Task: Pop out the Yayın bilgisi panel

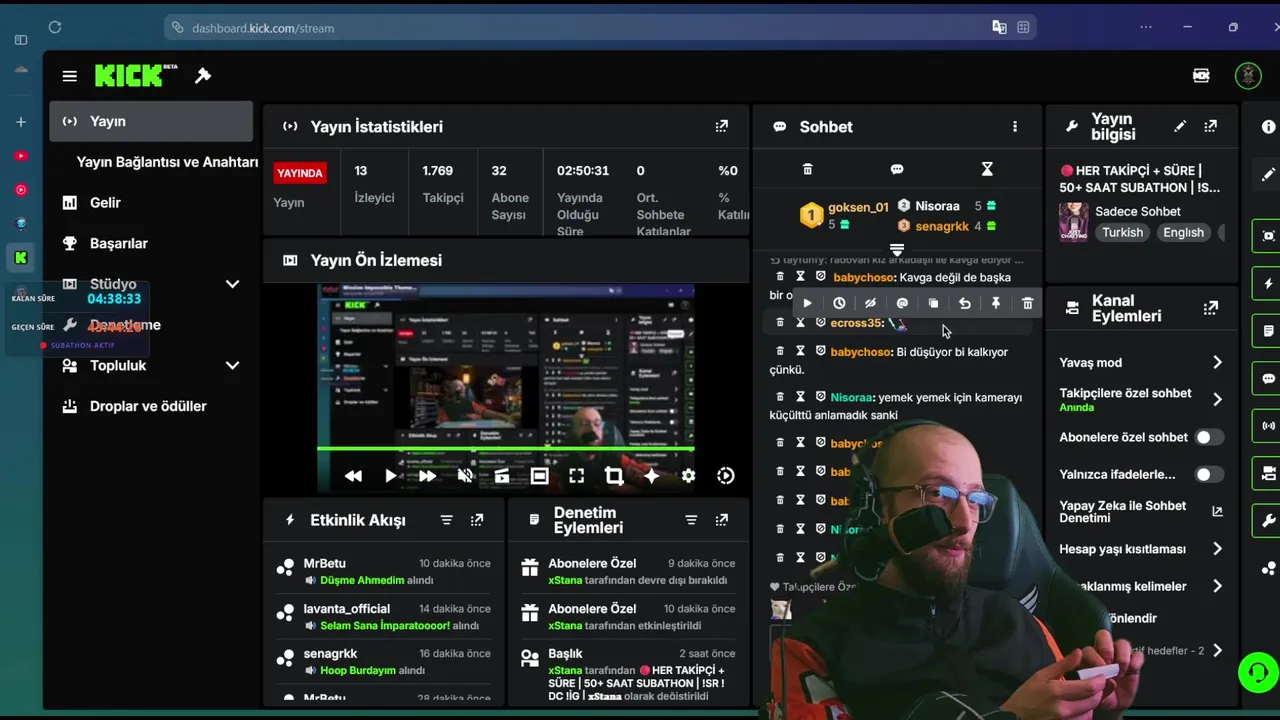Action: 1211,126
